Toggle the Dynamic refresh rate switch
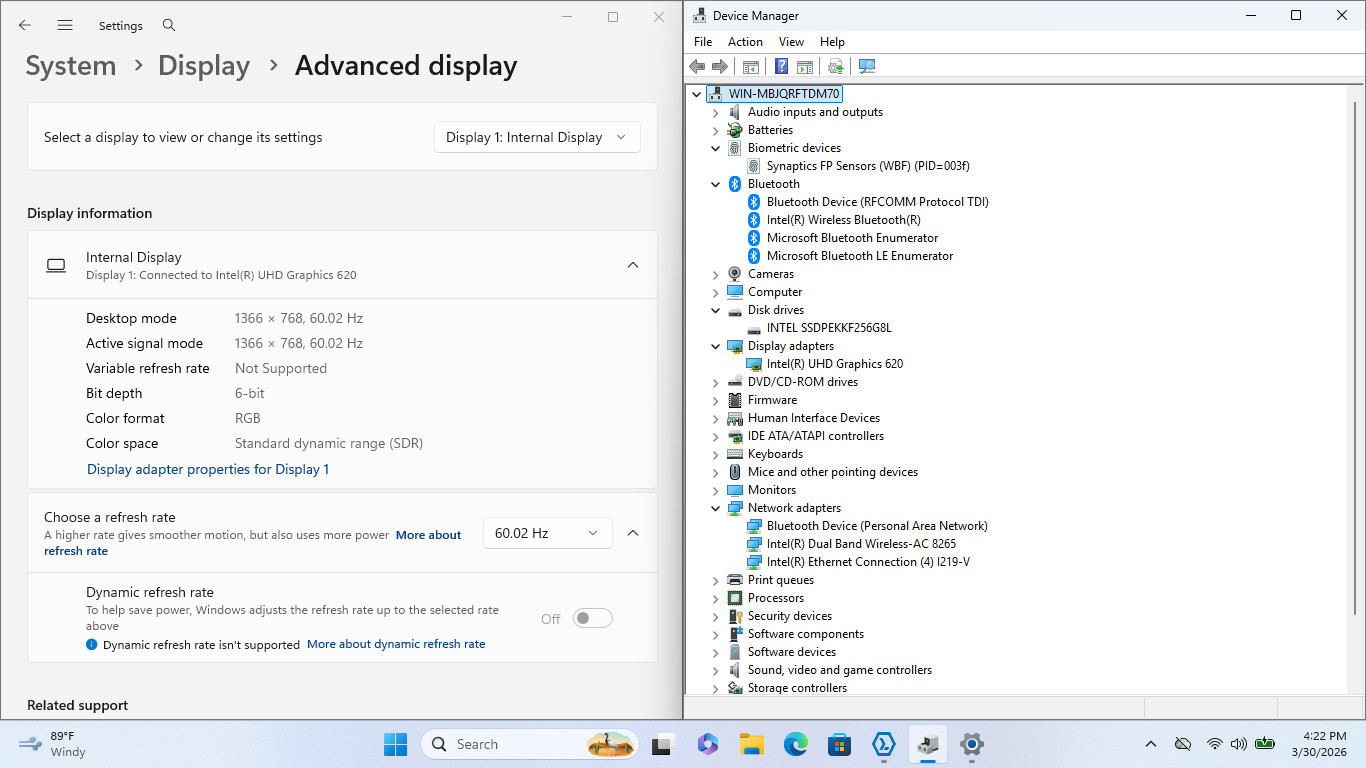This screenshot has width=1366, height=768. tap(592, 619)
